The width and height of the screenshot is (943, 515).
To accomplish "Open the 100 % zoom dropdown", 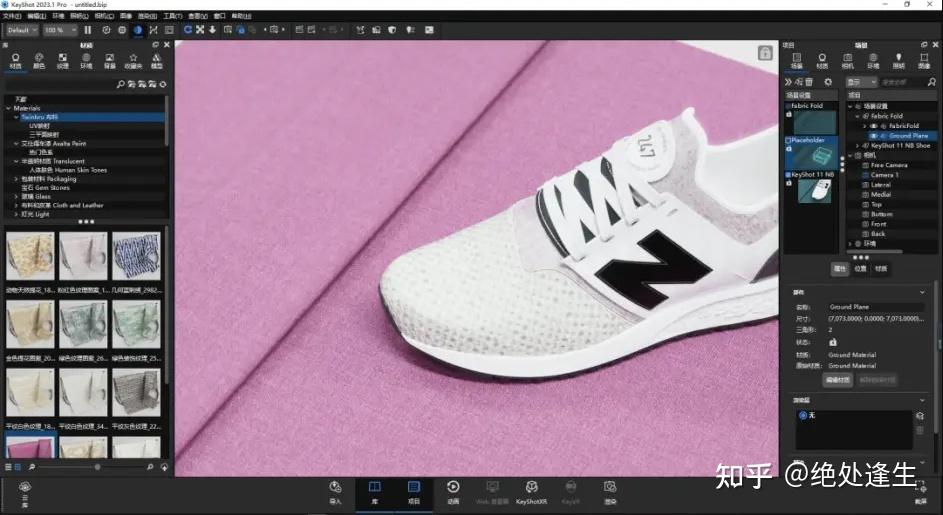I will [x=59, y=30].
